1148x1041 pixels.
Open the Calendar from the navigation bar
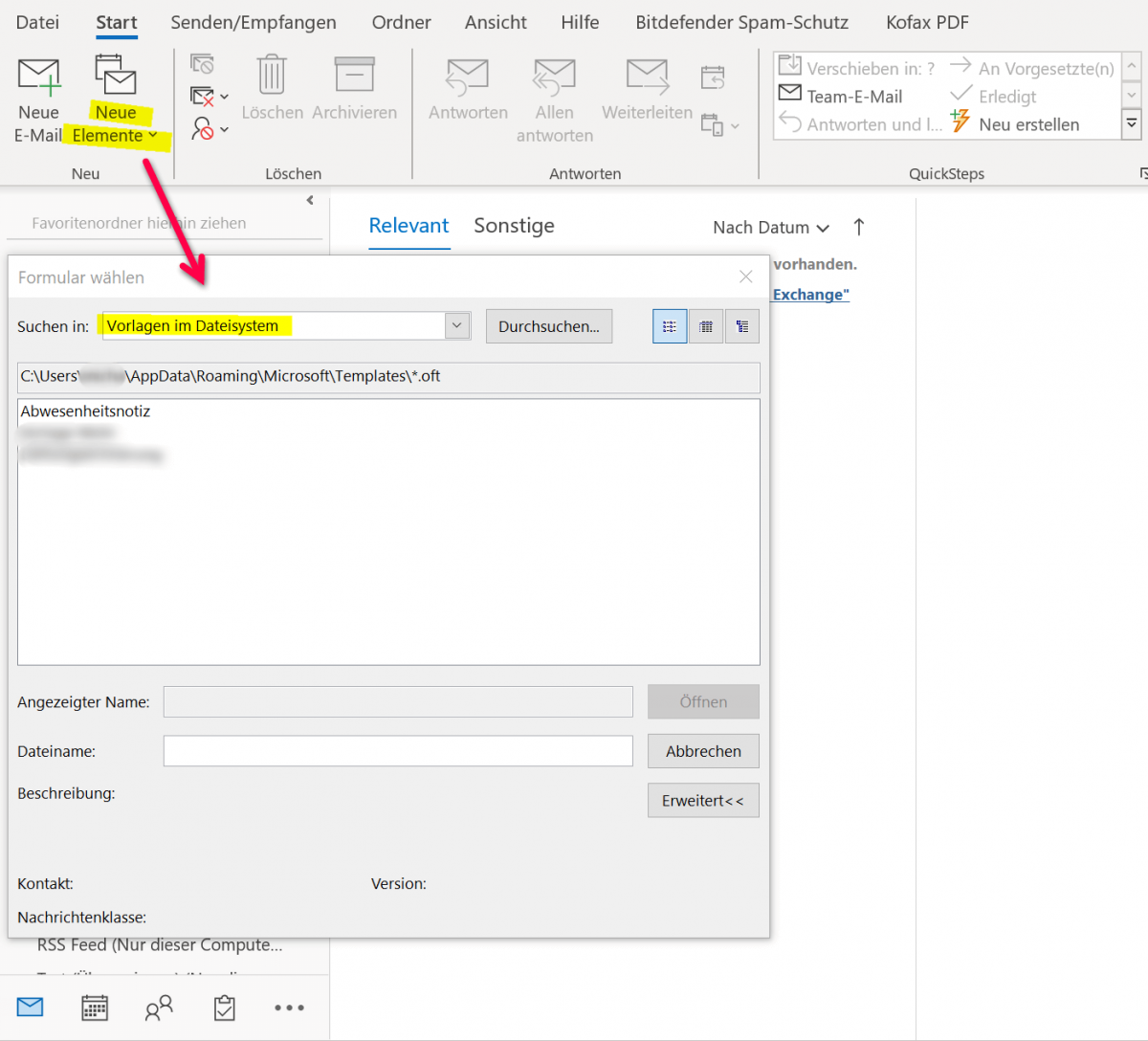click(x=95, y=1007)
